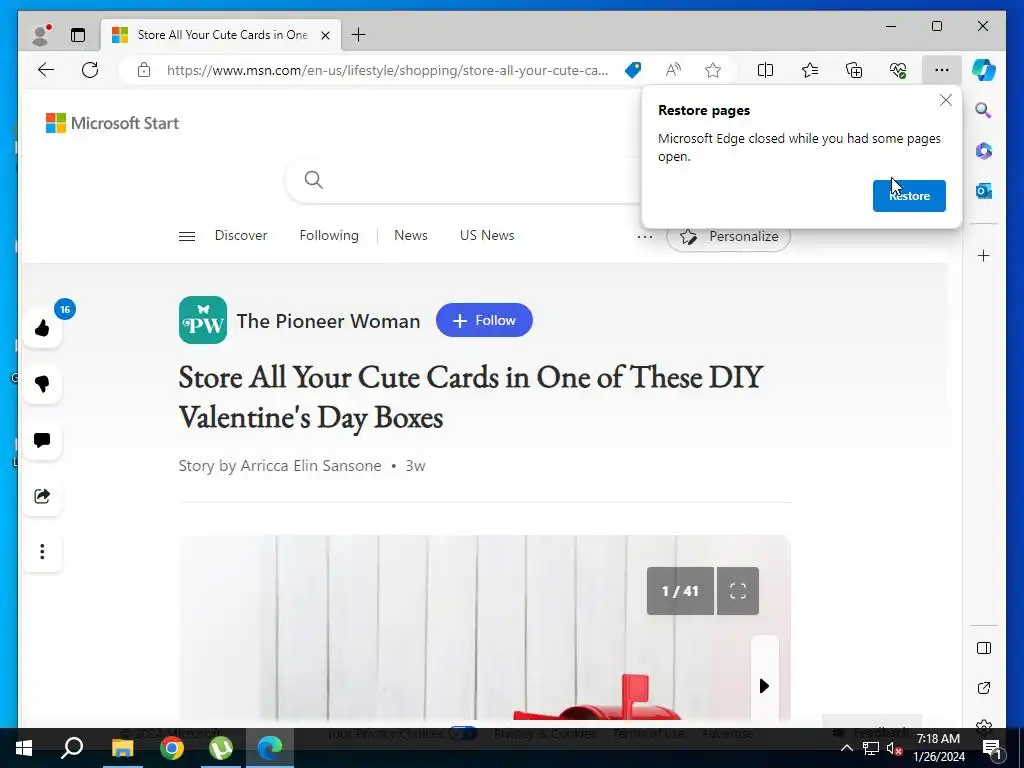Image resolution: width=1024 pixels, height=768 pixels.
Task: Like the article with thumbs up
Action: tap(42, 328)
